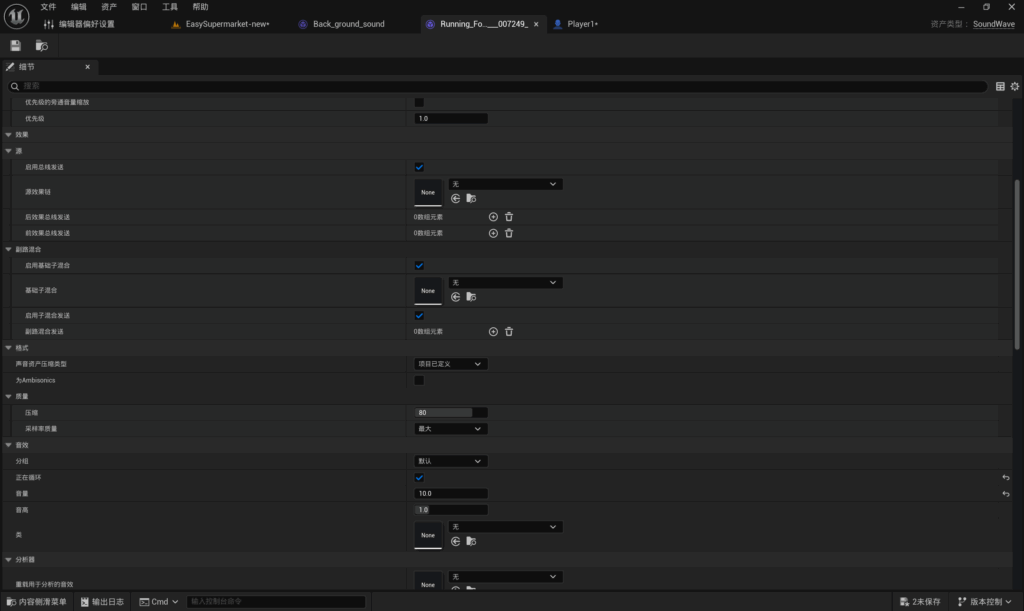Browse to 源效果链 asset in content browser
This screenshot has height=611, width=1024.
471,198
